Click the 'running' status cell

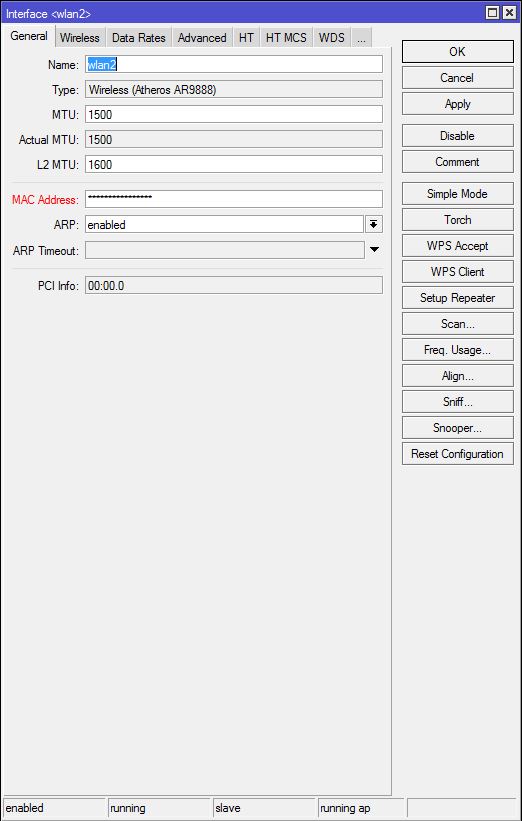(159, 808)
